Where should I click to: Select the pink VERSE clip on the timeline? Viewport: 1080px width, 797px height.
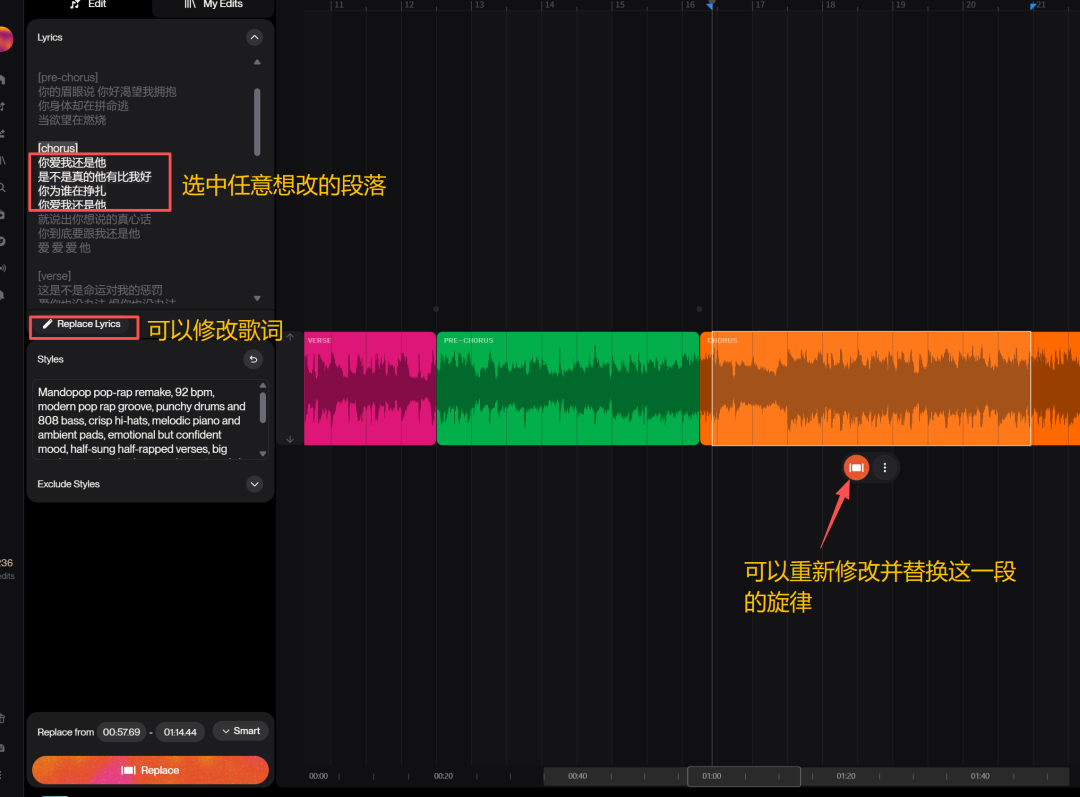369,388
